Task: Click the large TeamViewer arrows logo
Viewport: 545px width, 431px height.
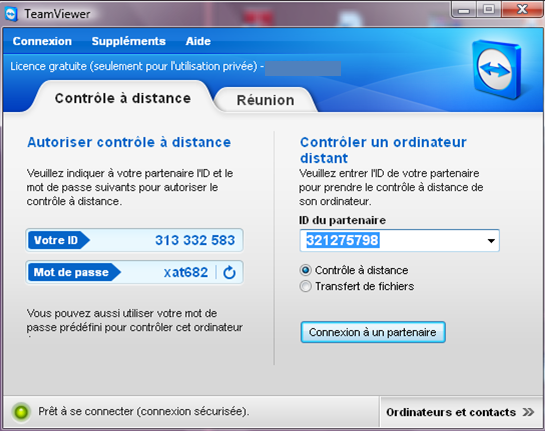Action: pos(497,69)
